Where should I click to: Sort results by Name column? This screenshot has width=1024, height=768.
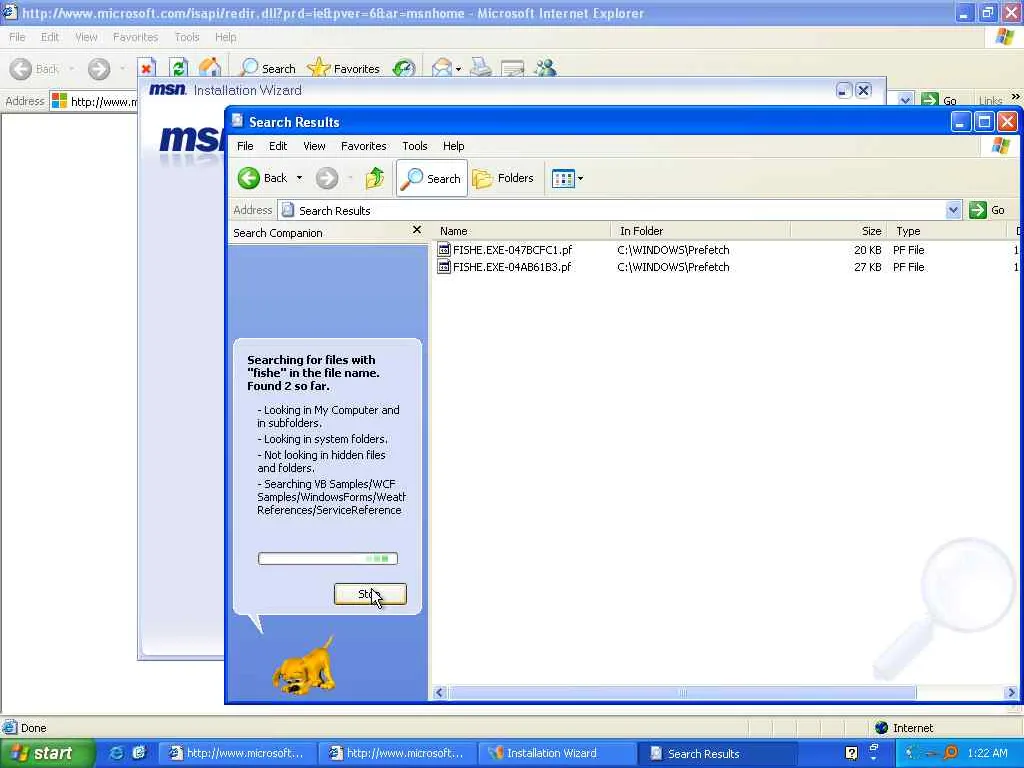click(x=522, y=231)
